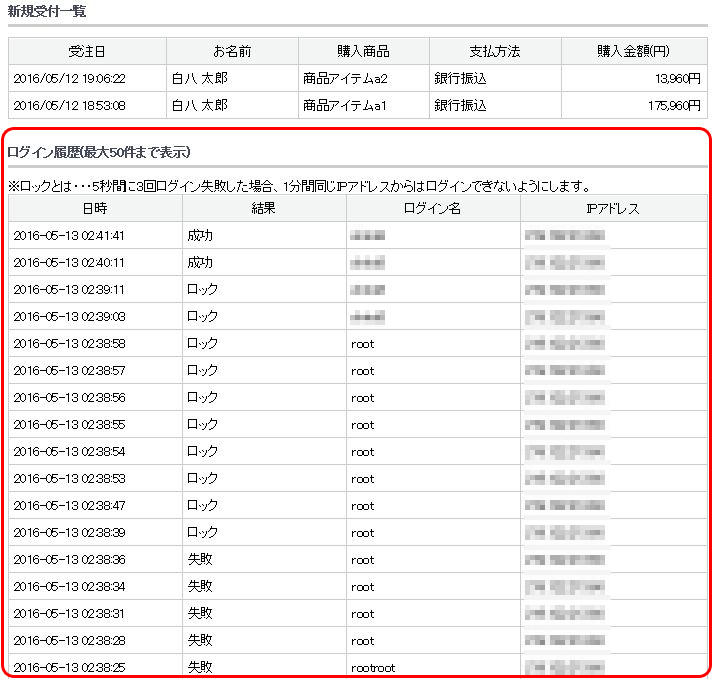Select login time 2016-05-13 02:38:54

(69, 452)
